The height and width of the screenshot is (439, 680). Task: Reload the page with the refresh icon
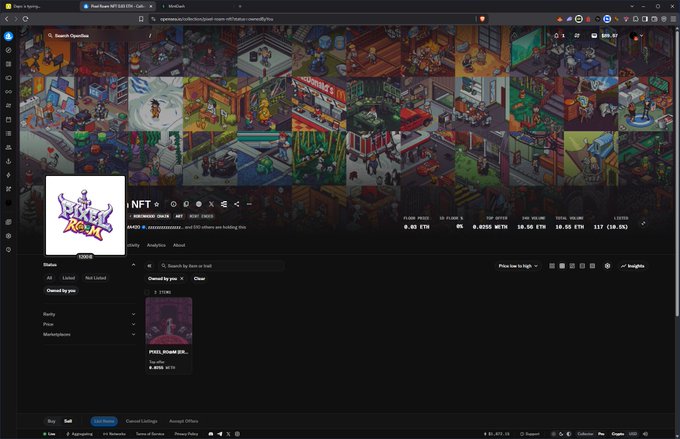click(x=26, y=19)
